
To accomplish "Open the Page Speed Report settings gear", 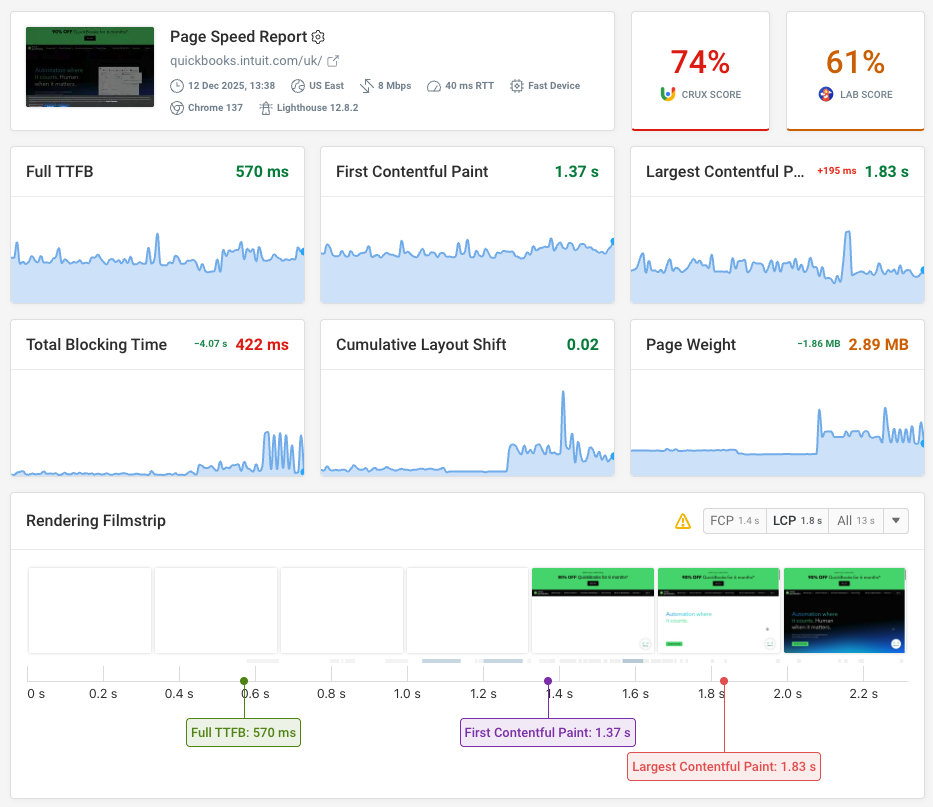I will coord(318,36).
